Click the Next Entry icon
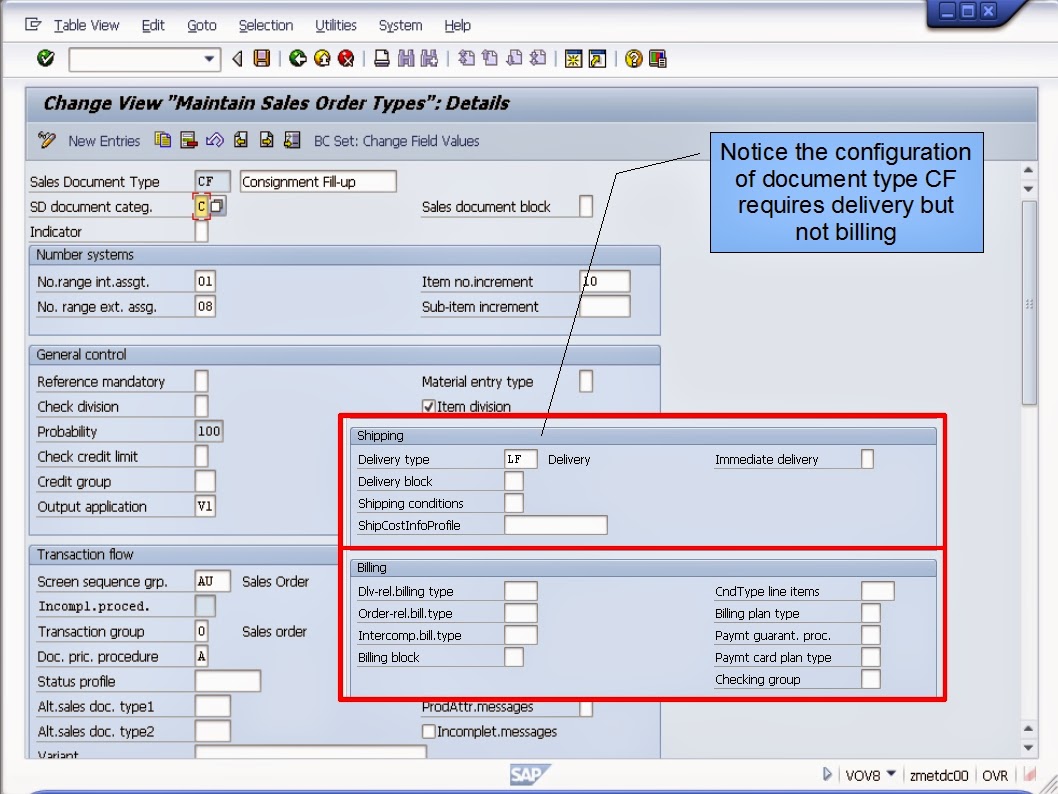 [x=267, y=140]
